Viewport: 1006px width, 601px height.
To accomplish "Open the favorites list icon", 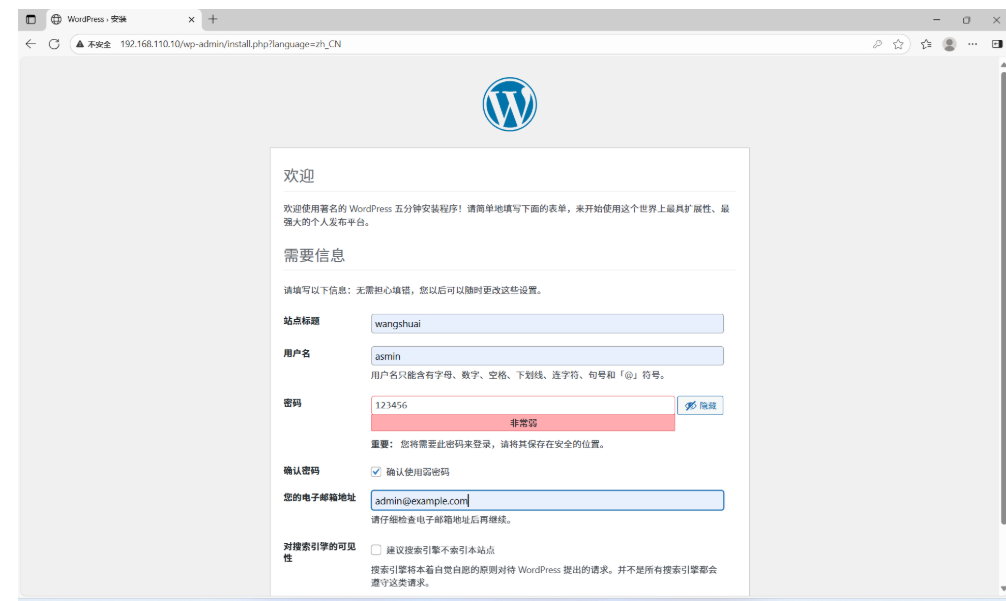I will coord(926,44).
